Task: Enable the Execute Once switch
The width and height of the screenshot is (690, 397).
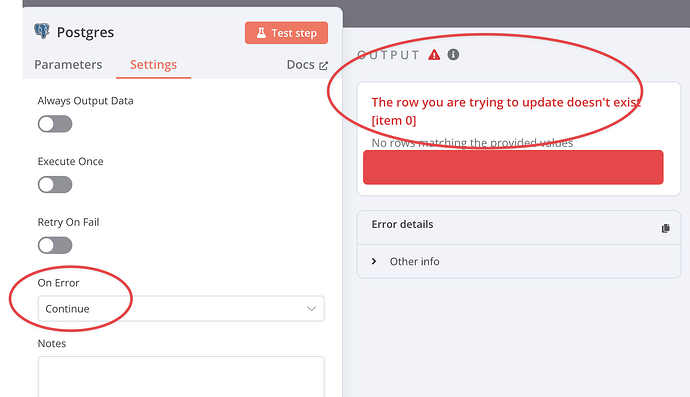Action: point(55,184)
